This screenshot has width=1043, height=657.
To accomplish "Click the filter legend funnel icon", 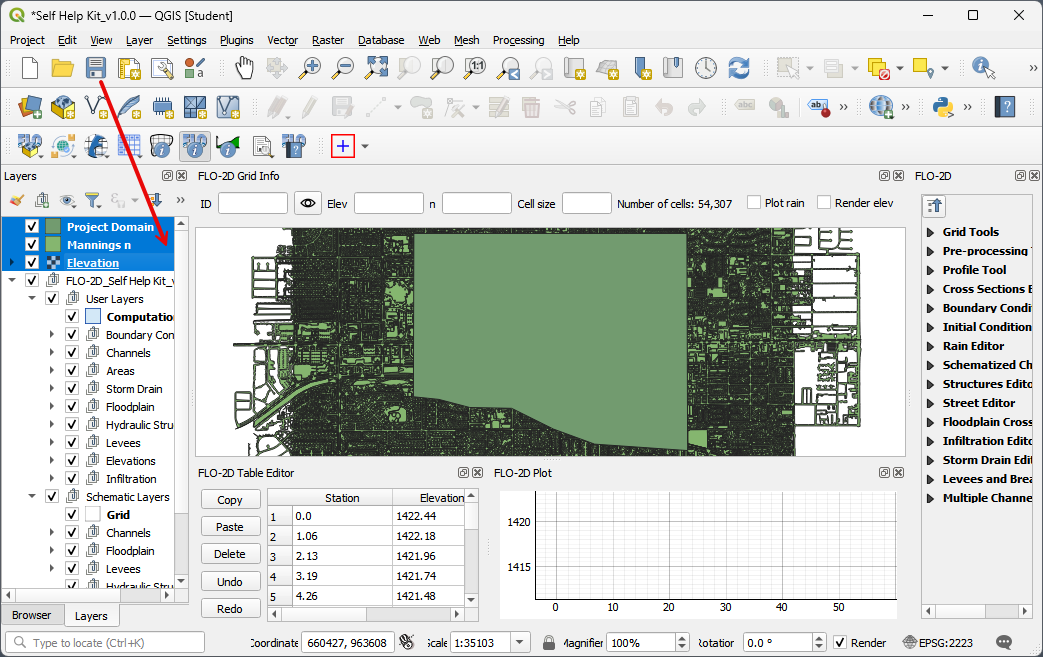I will [x=92, y=200].
